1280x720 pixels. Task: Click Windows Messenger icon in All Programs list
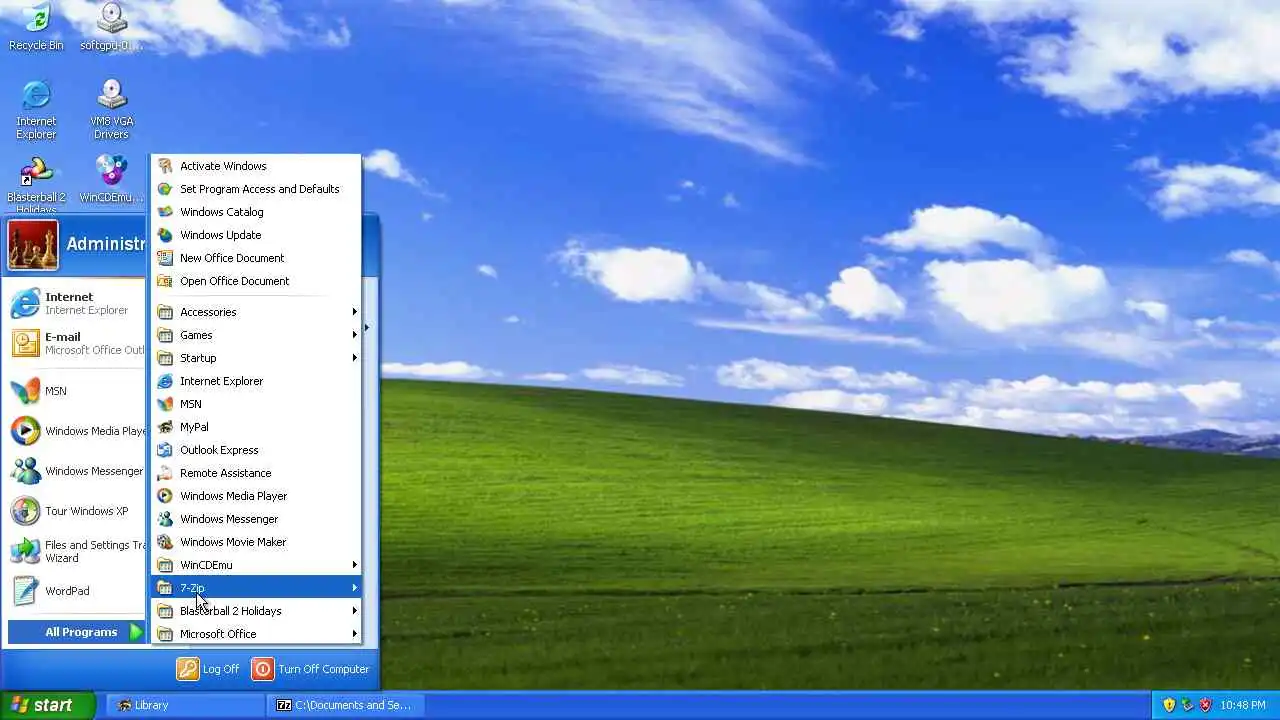click(165, 519)
